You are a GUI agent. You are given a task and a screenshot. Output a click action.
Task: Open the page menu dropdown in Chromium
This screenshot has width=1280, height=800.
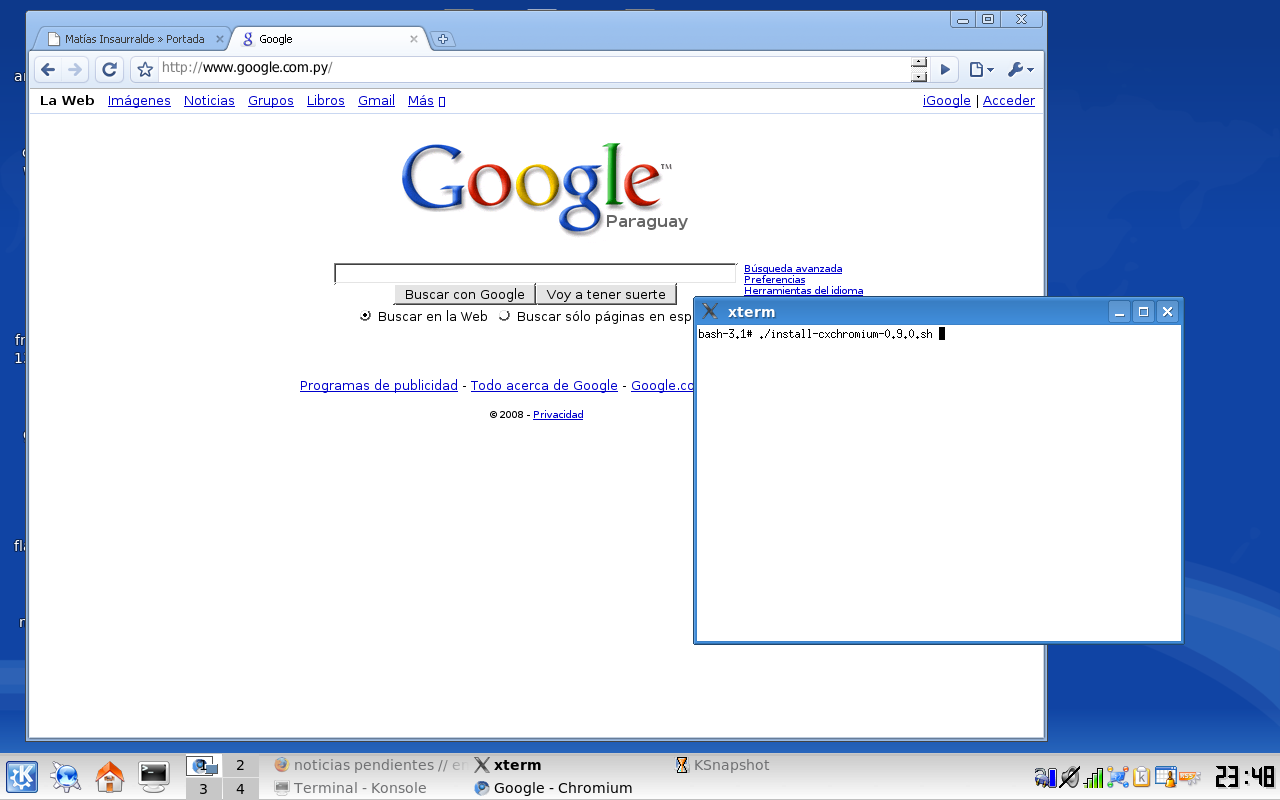point(980,70)
